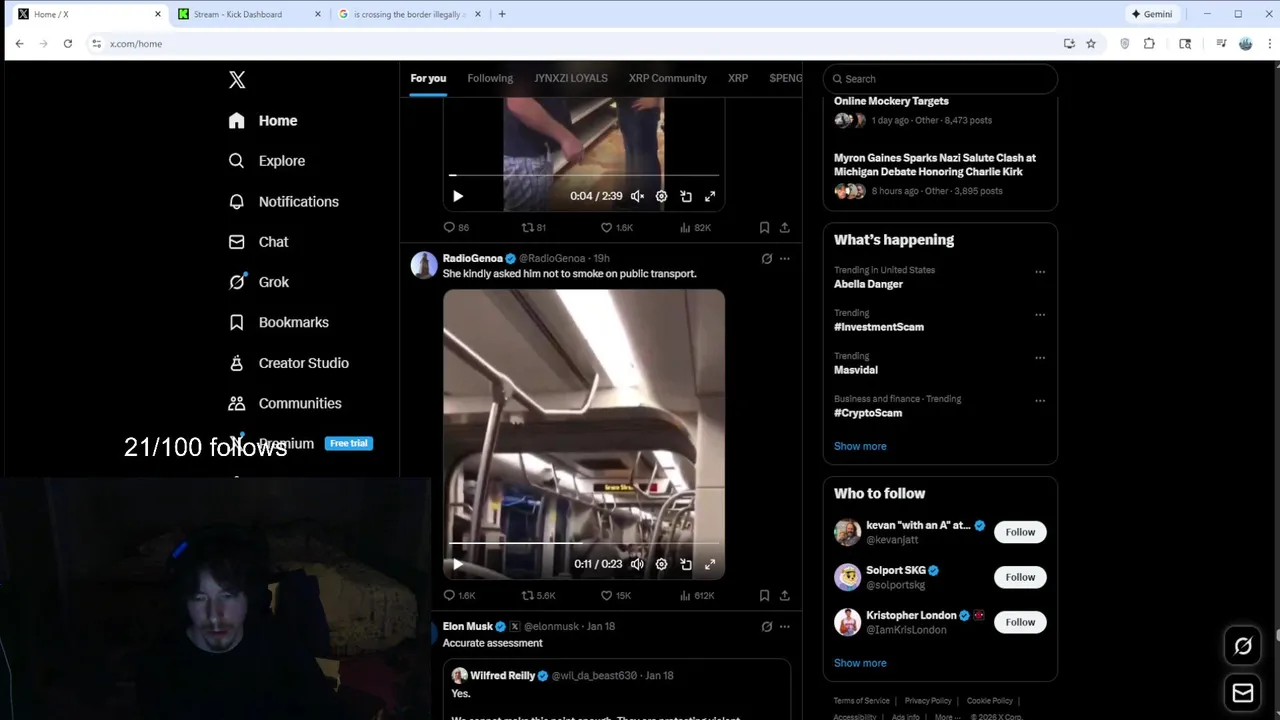Switch to Stream - Kick Dashboard browser tab

pyautogui.click(x=248, y=14)
